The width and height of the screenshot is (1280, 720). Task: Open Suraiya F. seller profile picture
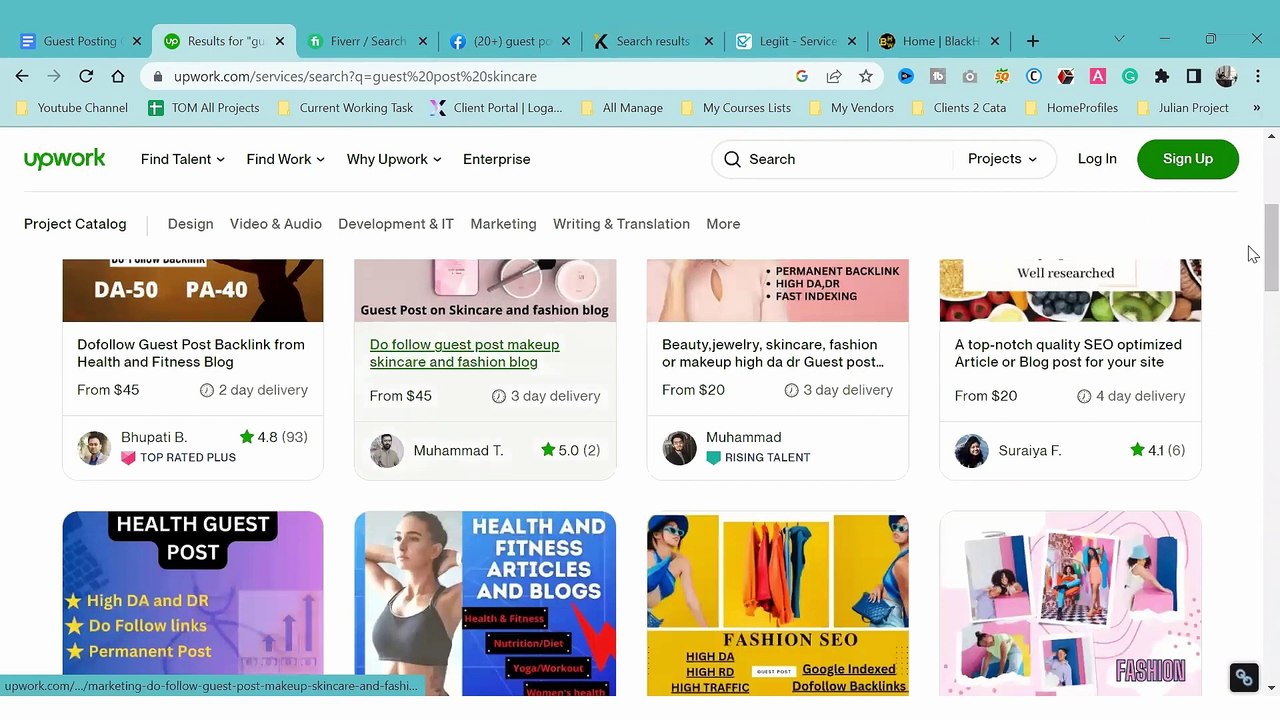pos(971,451)
